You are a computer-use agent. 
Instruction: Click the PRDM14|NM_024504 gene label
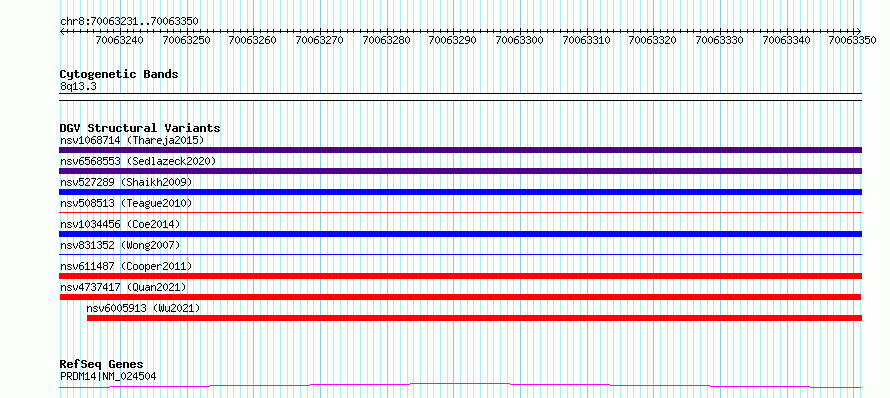(108, 376)
